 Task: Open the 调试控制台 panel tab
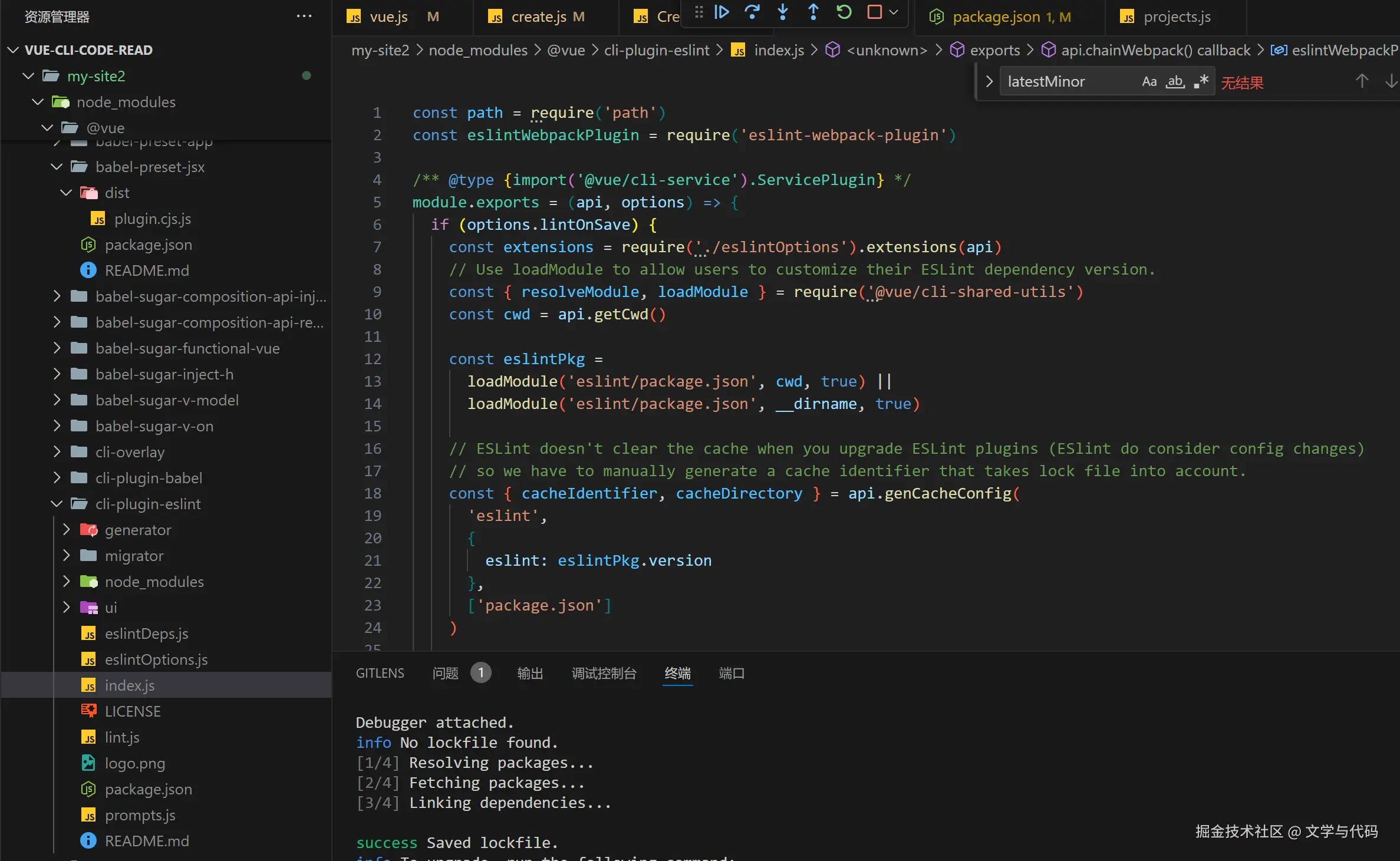[604, 674]
